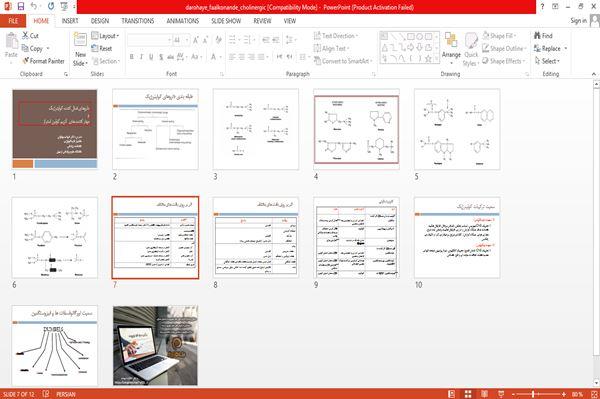Switch to Slide Sorter view in status bar
The width and height of the screenshot is (600, 399).
click(x=468, y=394)
